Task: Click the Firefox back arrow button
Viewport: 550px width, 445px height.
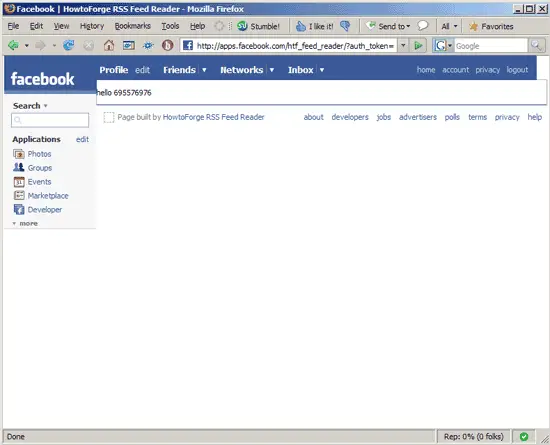Action: (x=14, y=45)
